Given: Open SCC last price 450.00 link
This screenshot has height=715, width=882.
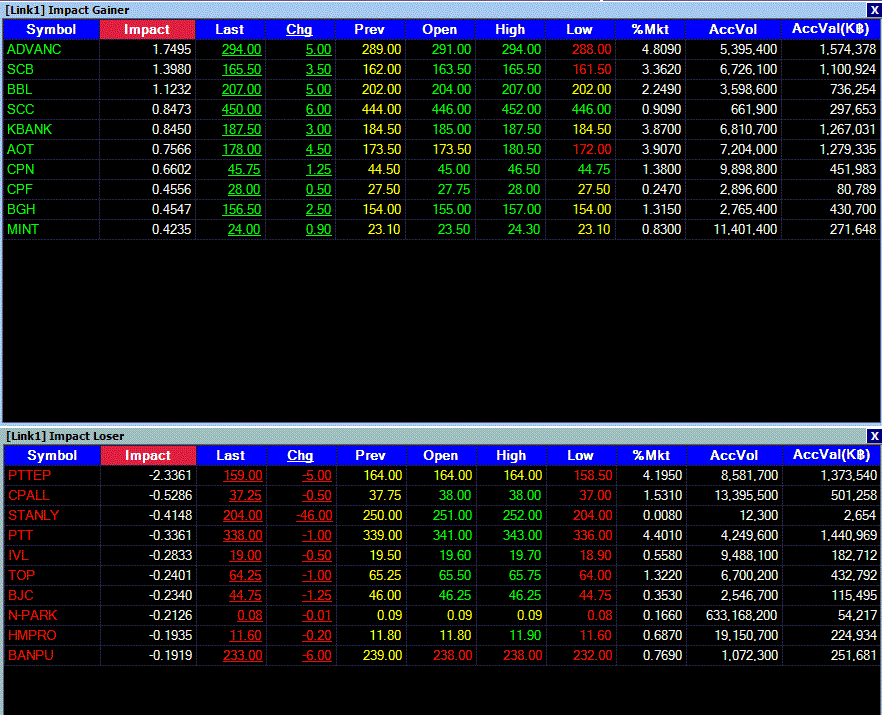Looking at the screenshot, I should pyautogui.click(x=242, y=110).
